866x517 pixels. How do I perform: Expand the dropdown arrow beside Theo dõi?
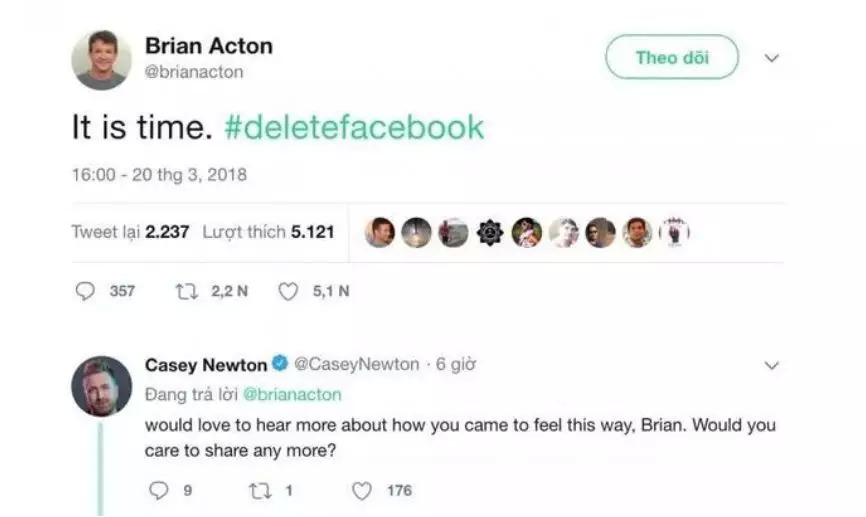pos(771,58)
